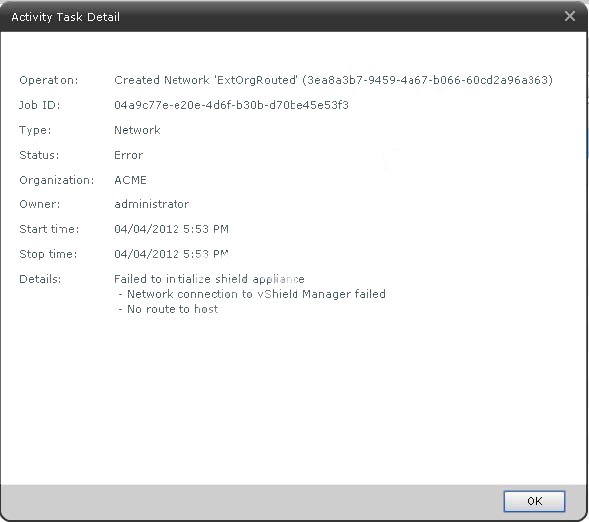Close the Activity Task Detail dialog
The height and width of the screenshot is (522, 589).
click(570, 16)
